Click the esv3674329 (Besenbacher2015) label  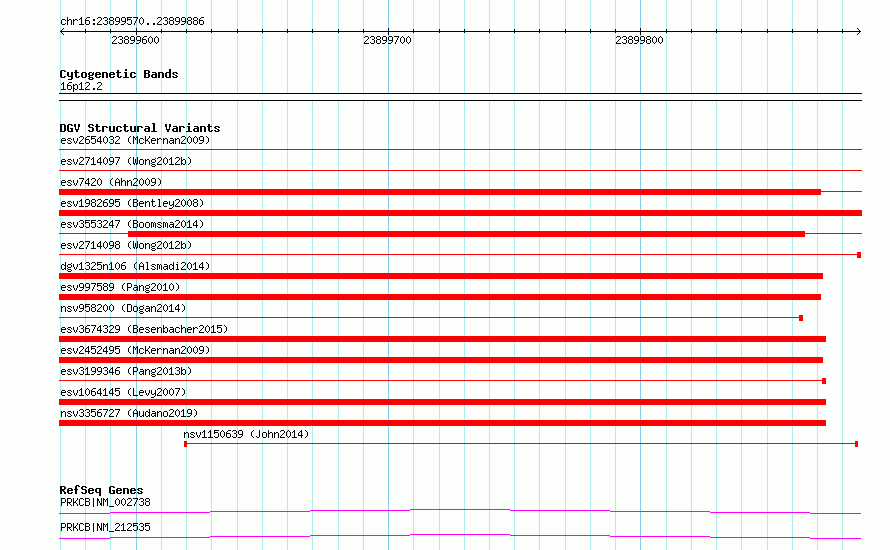144,329
